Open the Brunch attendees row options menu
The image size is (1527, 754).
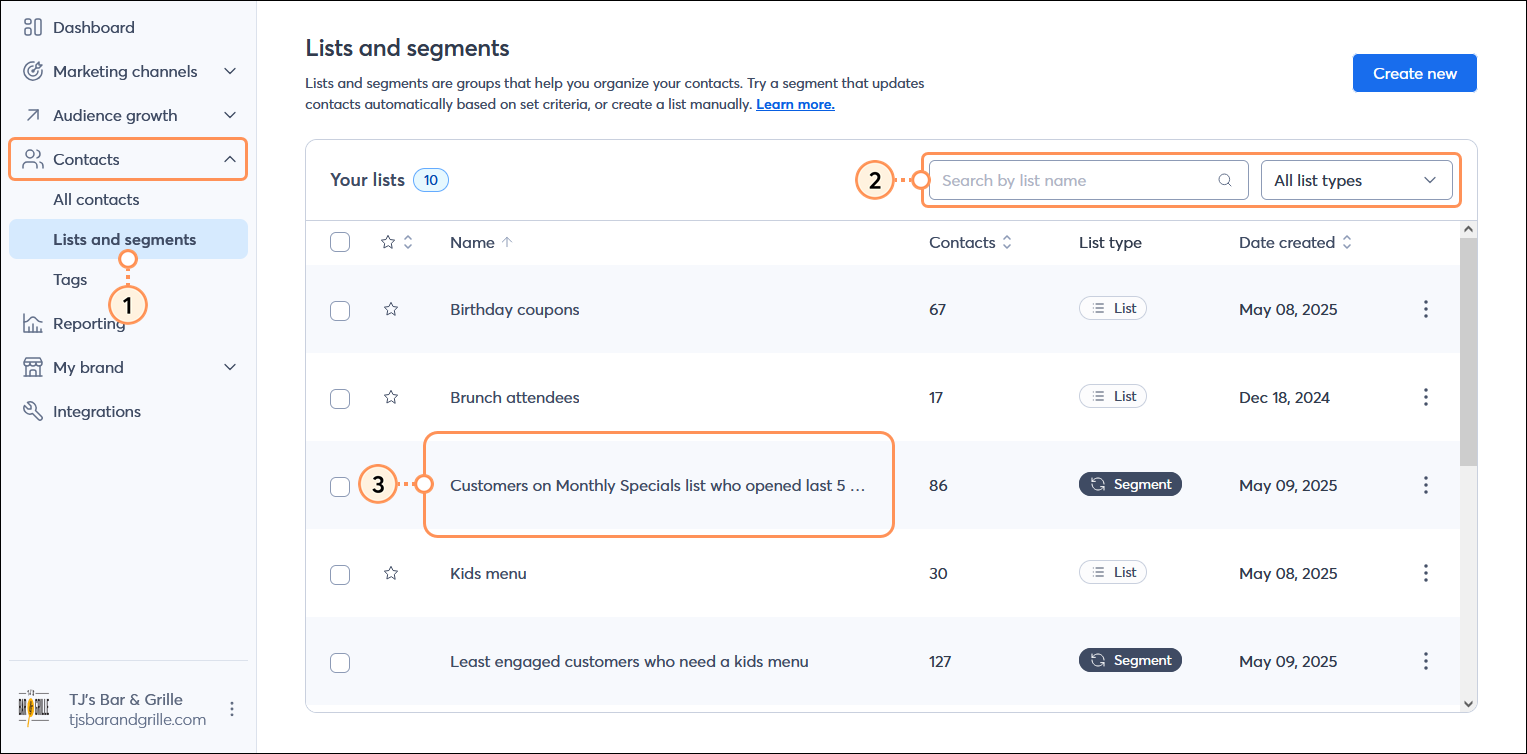(1426, 397)
